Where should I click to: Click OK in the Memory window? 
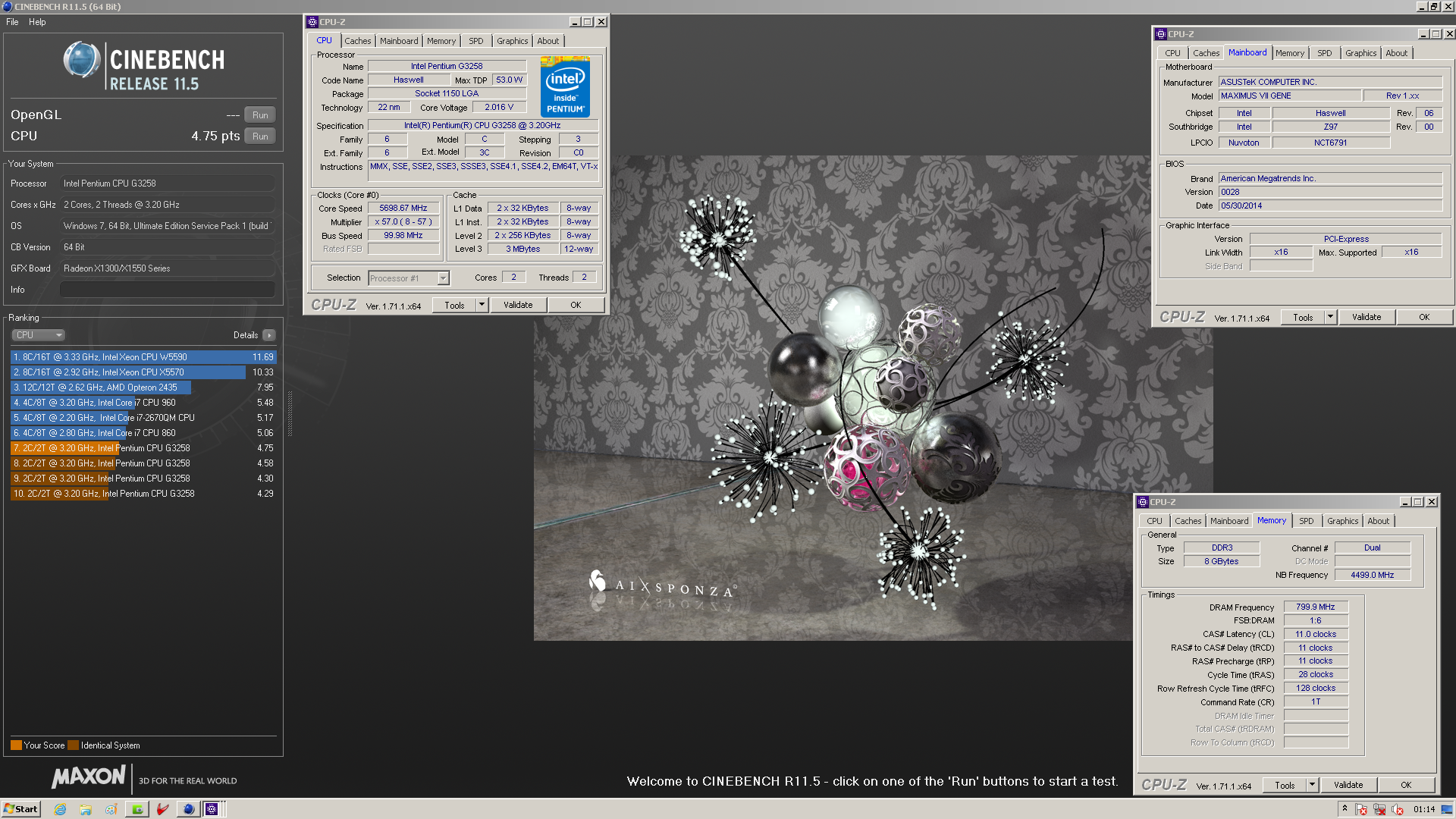tap(1406, 785)
